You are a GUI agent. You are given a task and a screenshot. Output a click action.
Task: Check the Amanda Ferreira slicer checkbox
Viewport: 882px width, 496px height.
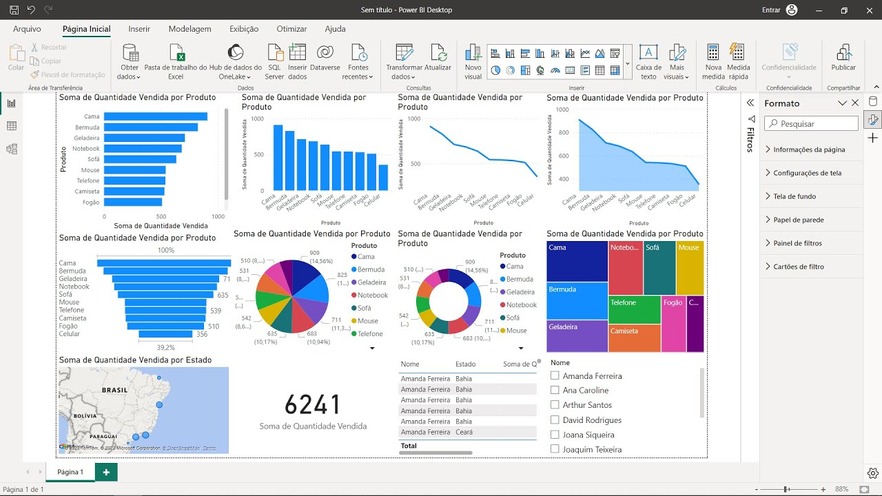point(555,376)
